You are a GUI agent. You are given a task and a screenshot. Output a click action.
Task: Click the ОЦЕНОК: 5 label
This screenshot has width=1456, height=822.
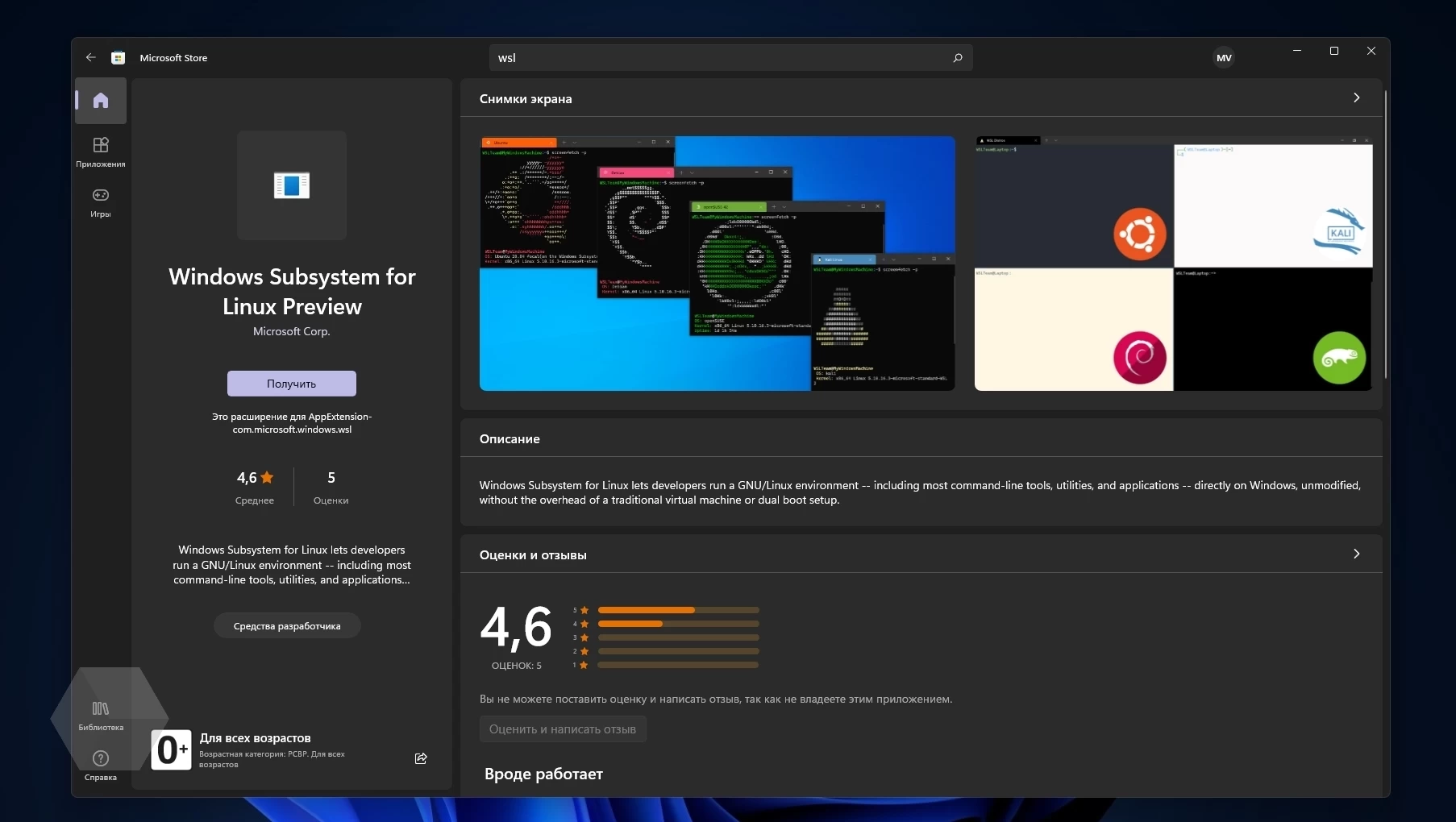pyautogui.click(x=517, y=666)
